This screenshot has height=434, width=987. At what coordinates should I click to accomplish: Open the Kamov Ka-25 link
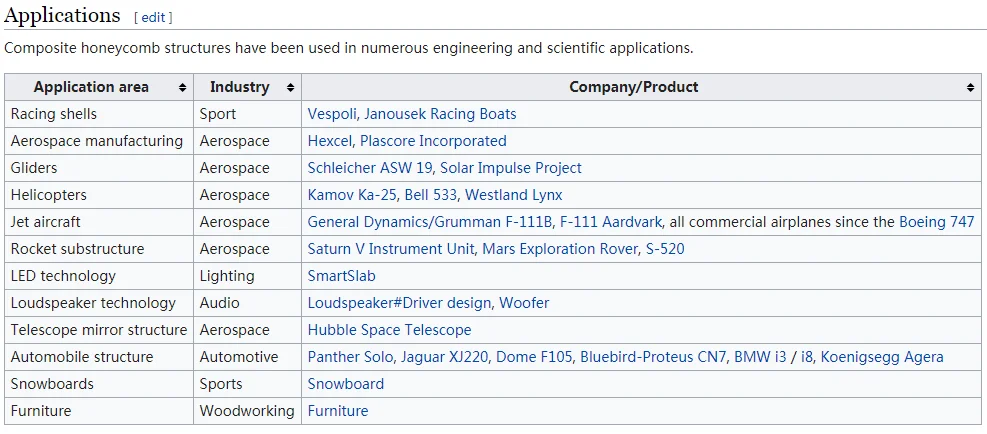352,195
